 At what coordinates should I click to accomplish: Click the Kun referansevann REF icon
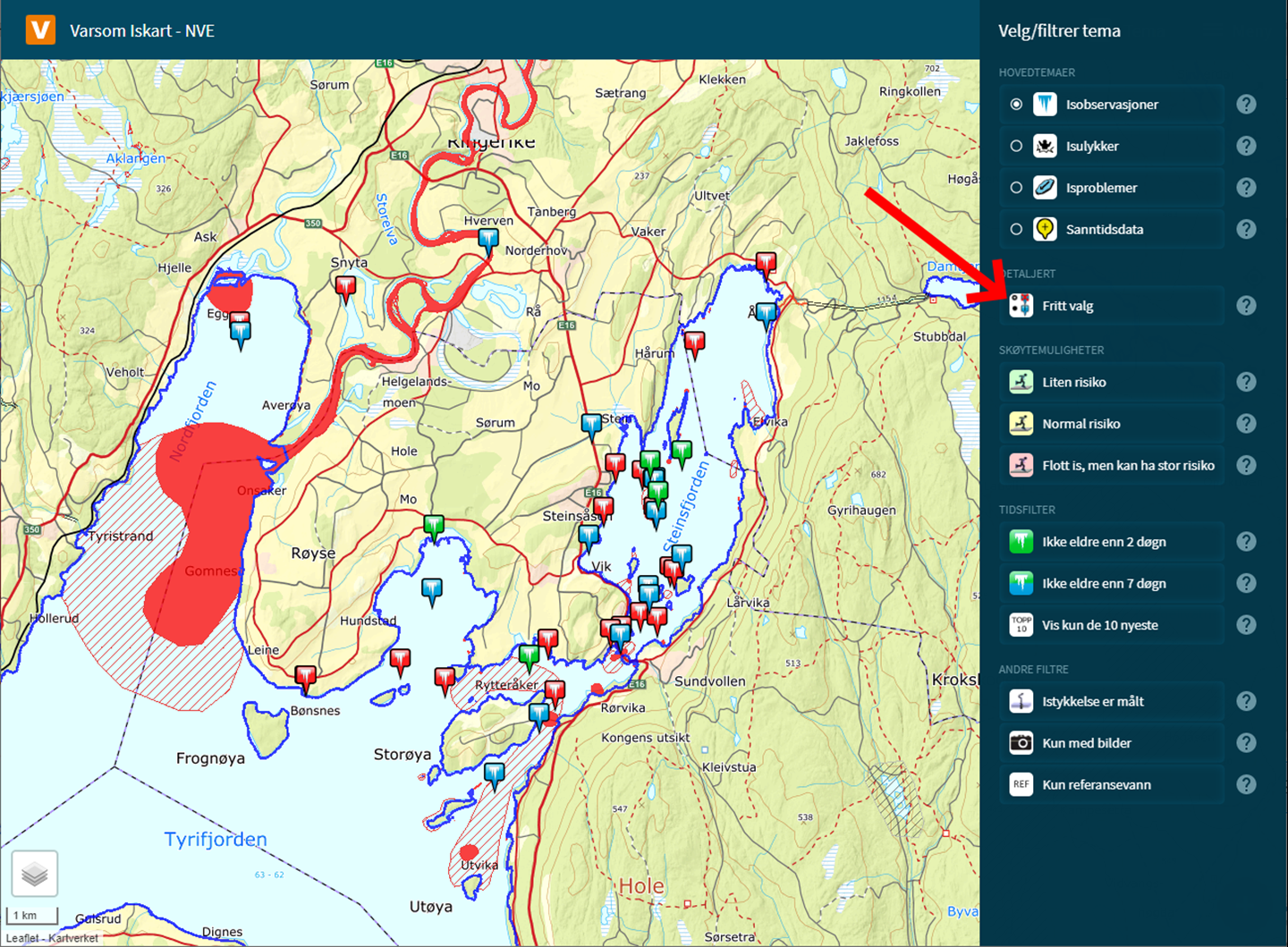(1021, 784)
